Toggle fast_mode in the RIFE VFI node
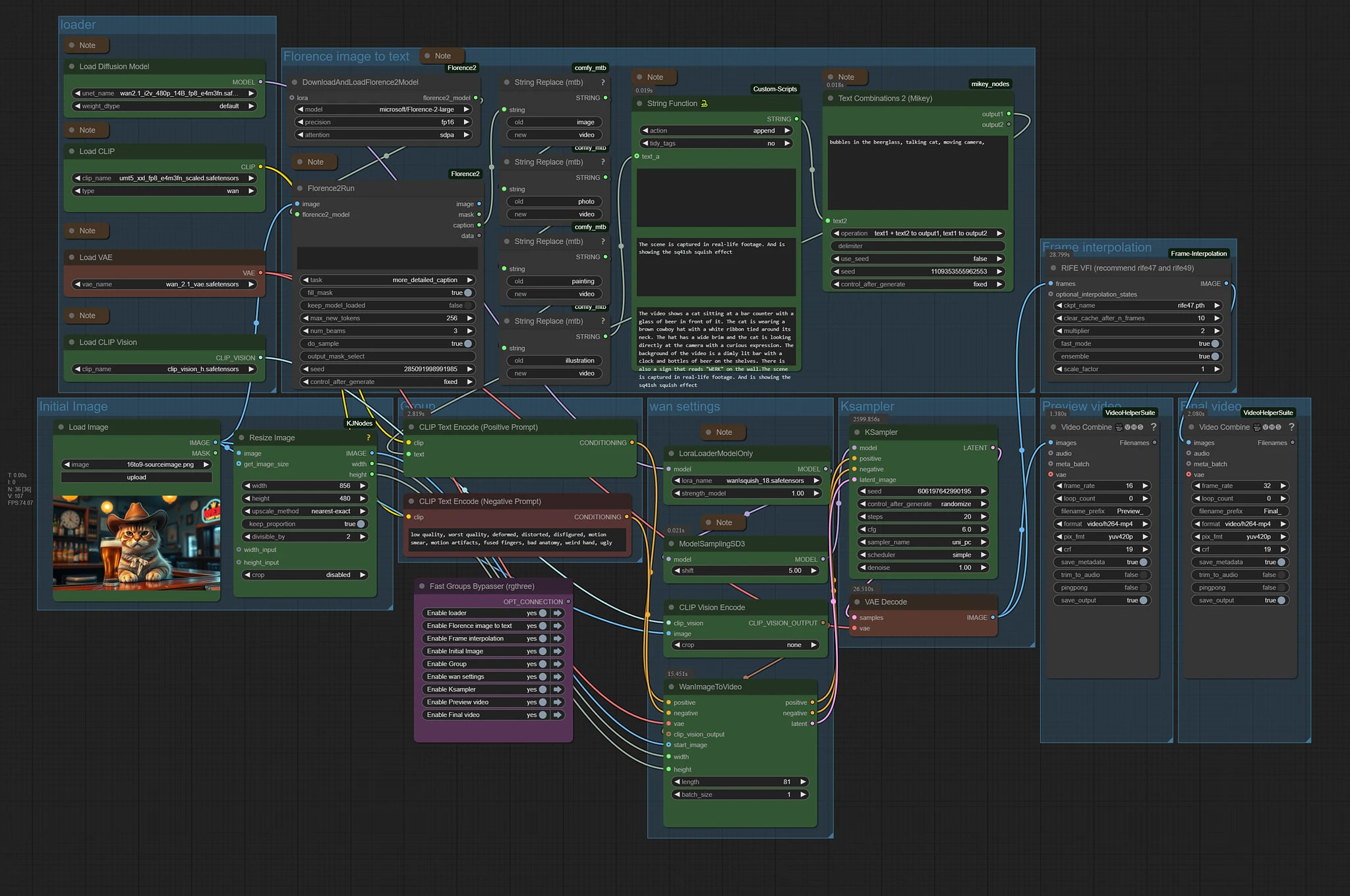Image resolution: width=1350 pixels, height=896 pixels. [x=1215, y=343]
